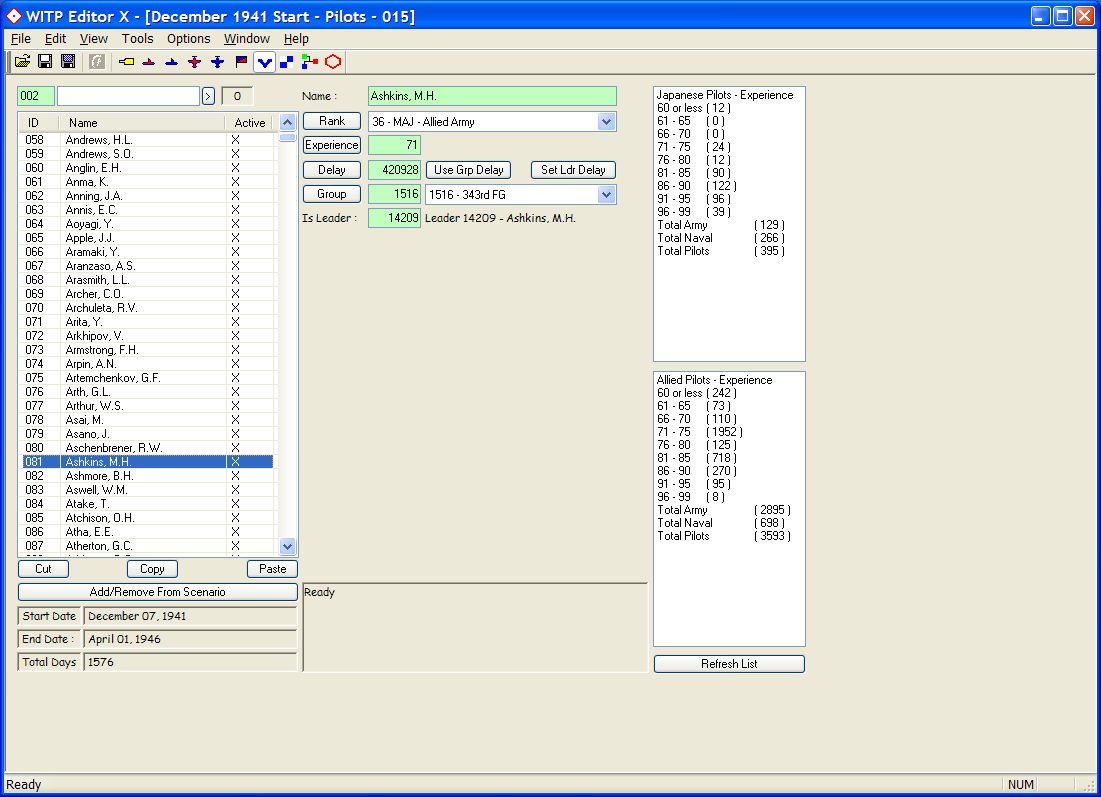Open the red-blue flag editor icon
Viewport: 1101px width, 797px height.
pos(241,62)
